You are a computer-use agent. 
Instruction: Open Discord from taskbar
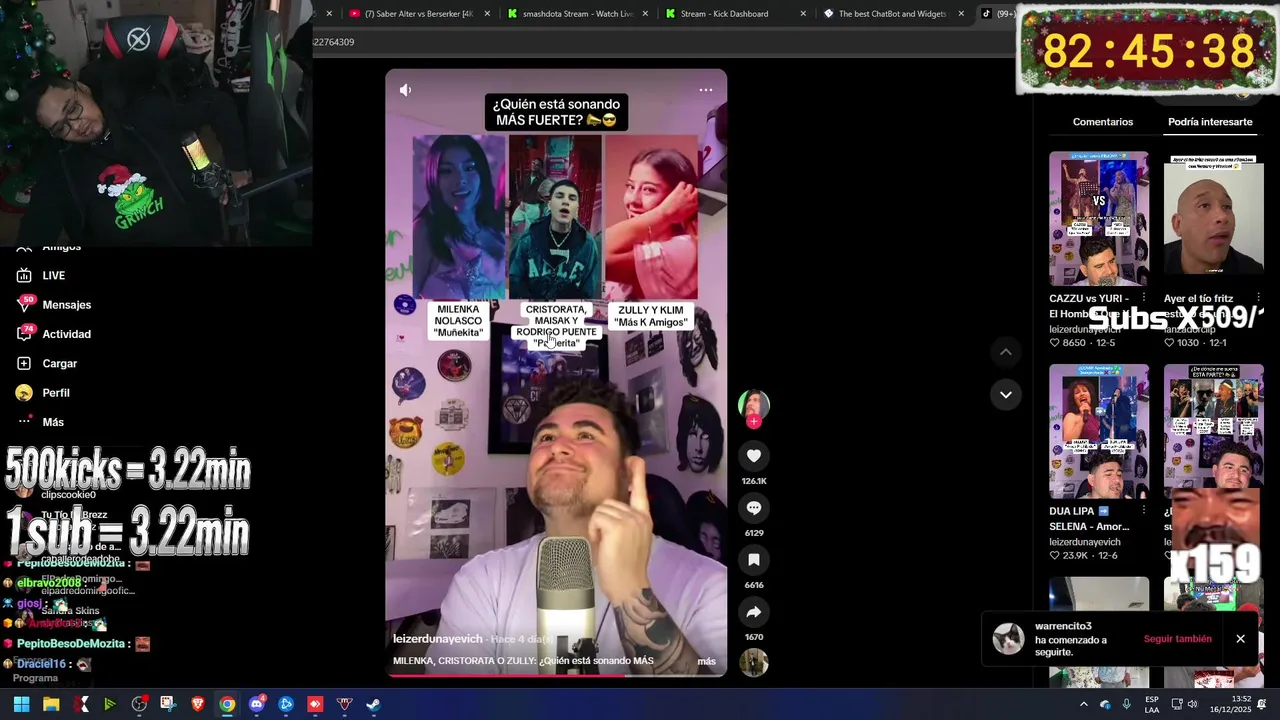pos(256,704)
